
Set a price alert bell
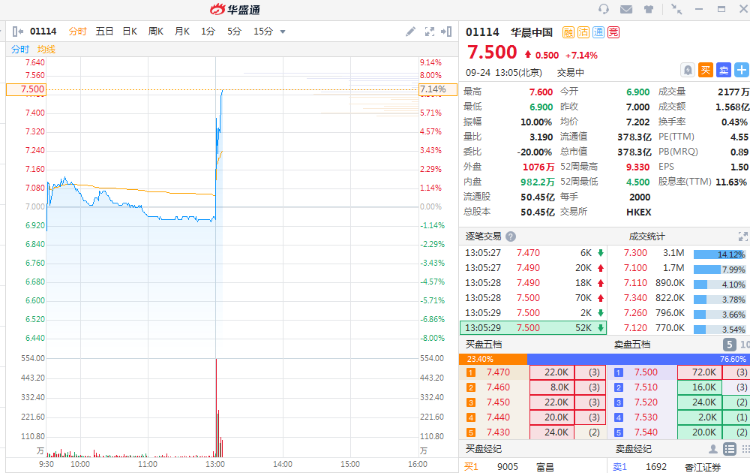[x=687, y=70]
